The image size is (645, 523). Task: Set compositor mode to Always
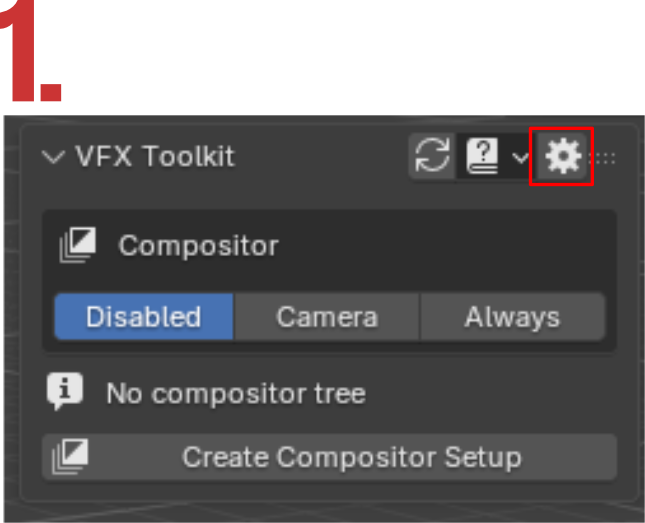tap(513, 316)
